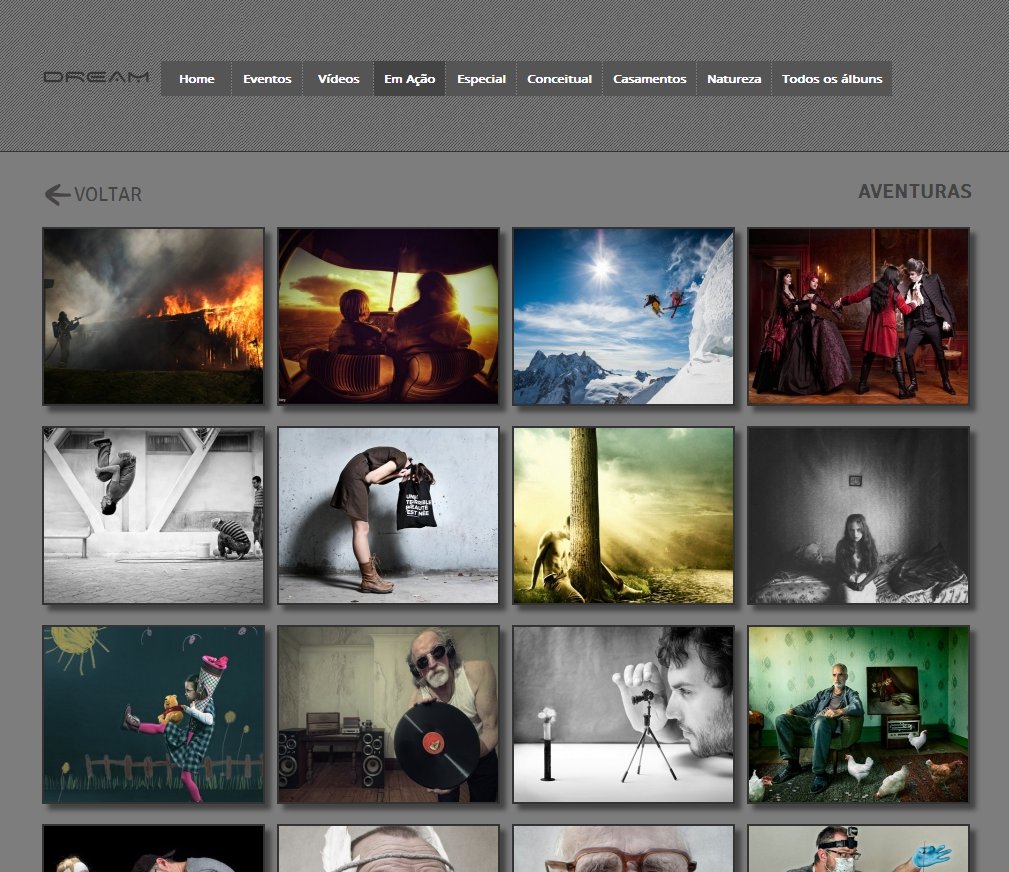
Task: Open the man peering at tiny camera tripod photo
Action: pos(623,714)
